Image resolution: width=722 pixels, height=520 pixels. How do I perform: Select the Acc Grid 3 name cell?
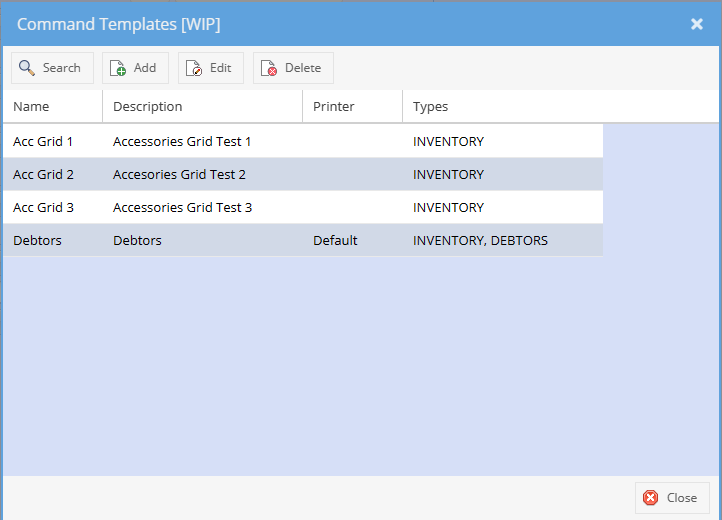pyautogui.click(x=43, y=207)
